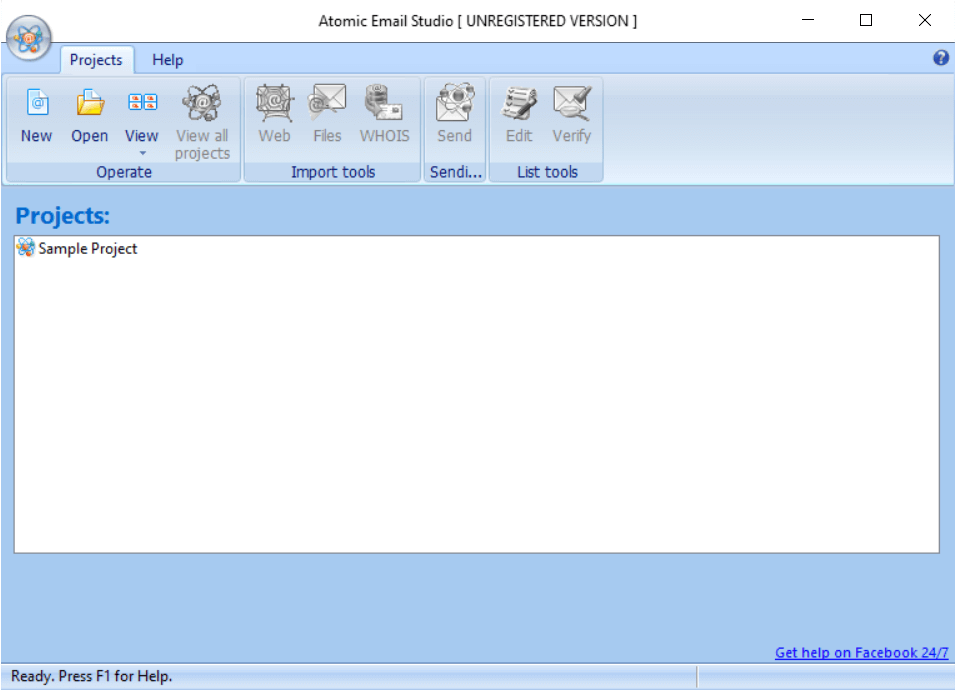Maximize the Atomic Email Studio window
Image resolution: width=956 pixels, height=691 pixels.
tap(866, 20)
